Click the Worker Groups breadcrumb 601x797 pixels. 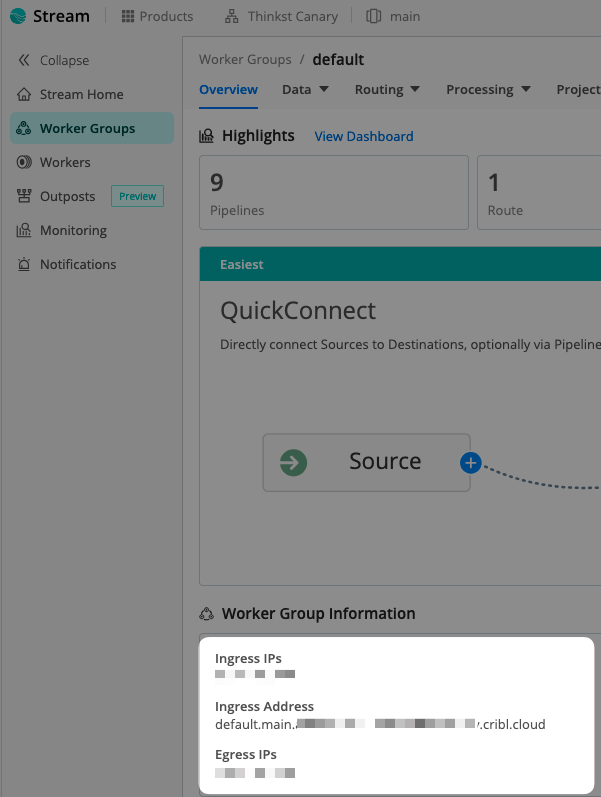(245, 60)
